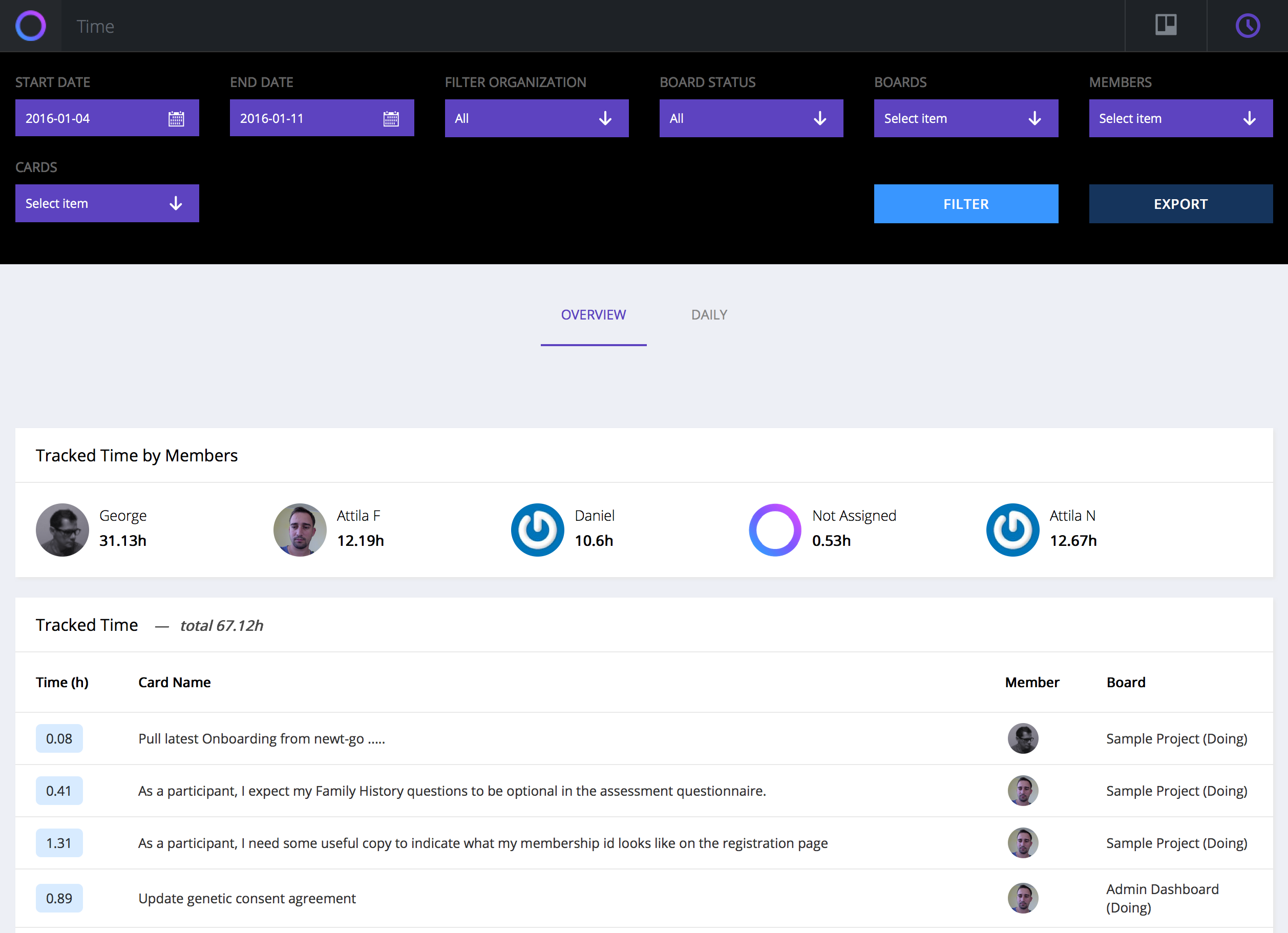The height and width of the screenshot is (933, 1288).
Task: Click the EXPORT button
Action: pyautogui.click(x=1180, y=203)
